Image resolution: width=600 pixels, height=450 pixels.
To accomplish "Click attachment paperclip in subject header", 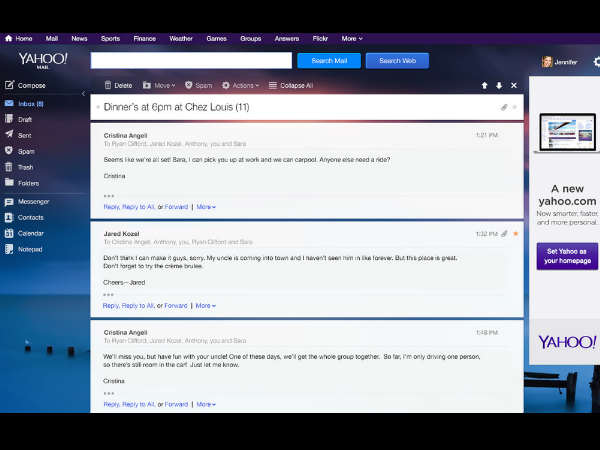I will 504,108.
